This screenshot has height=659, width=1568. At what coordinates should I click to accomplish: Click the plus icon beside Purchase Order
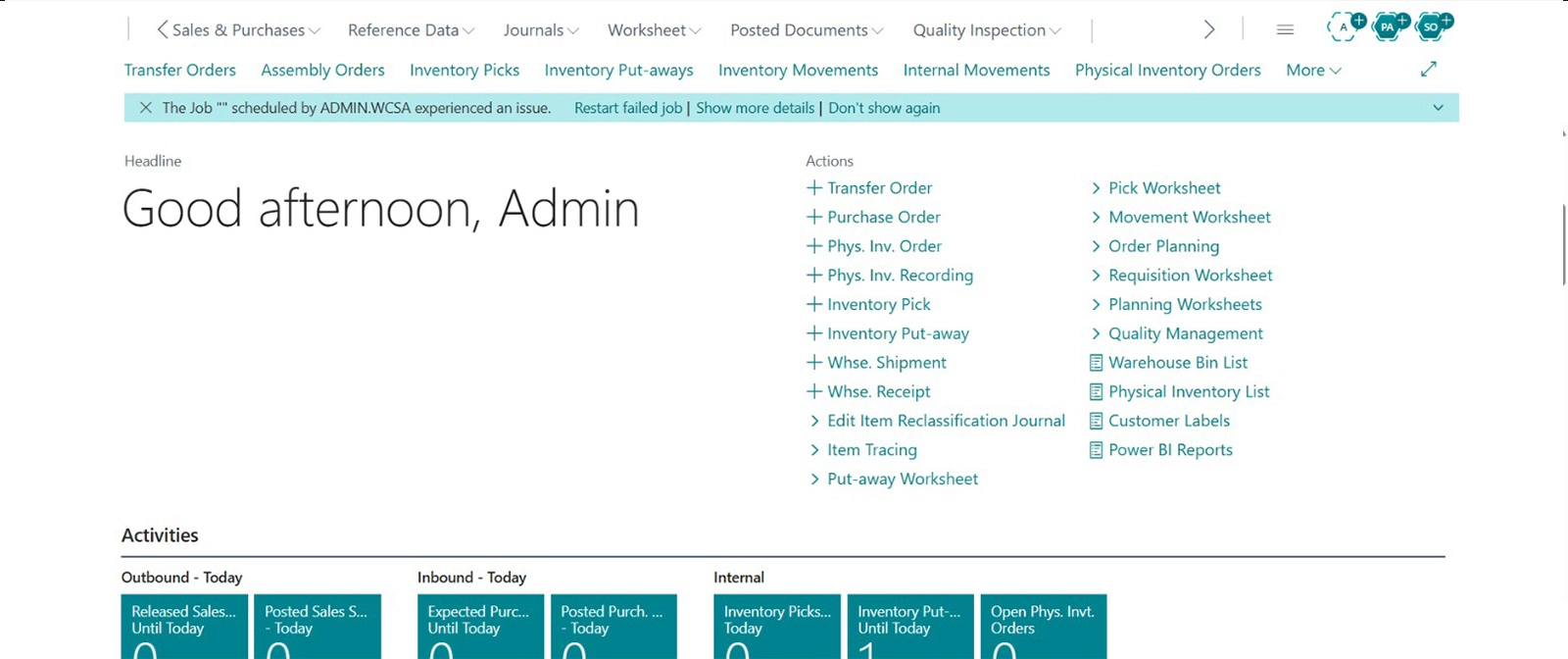coord(814,217)
